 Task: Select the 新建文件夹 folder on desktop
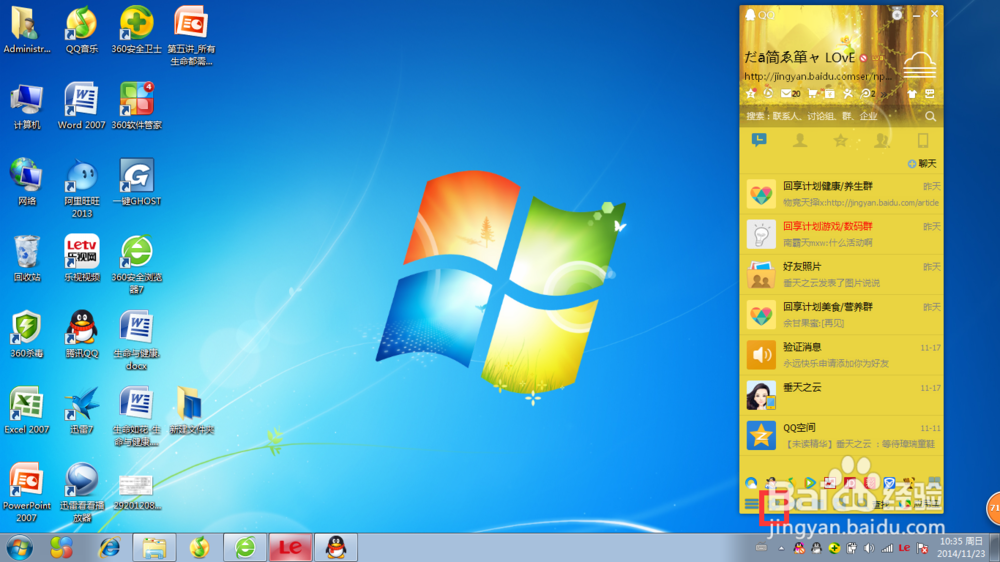191,410
